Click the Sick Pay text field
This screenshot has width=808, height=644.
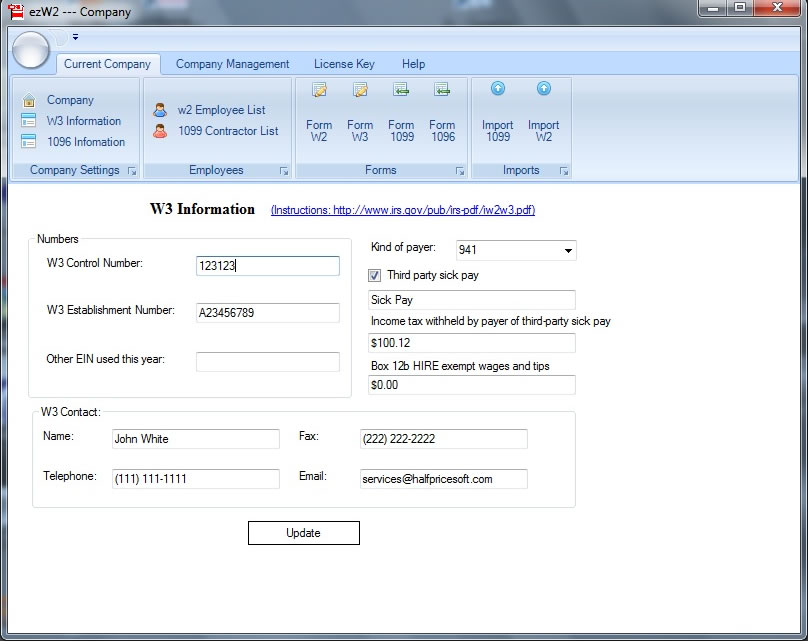click(472, 300)
